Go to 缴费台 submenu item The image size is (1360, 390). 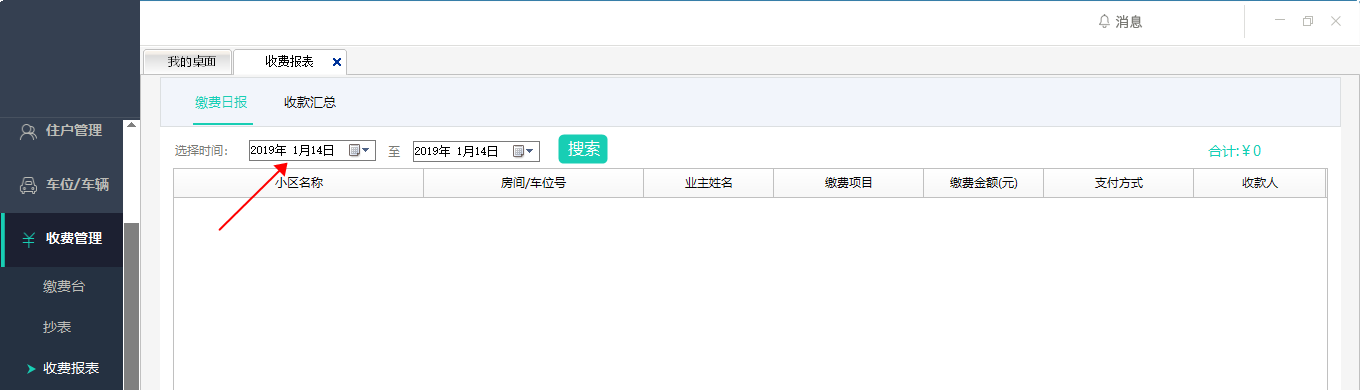pyautogui.click(x=64, y=287)
